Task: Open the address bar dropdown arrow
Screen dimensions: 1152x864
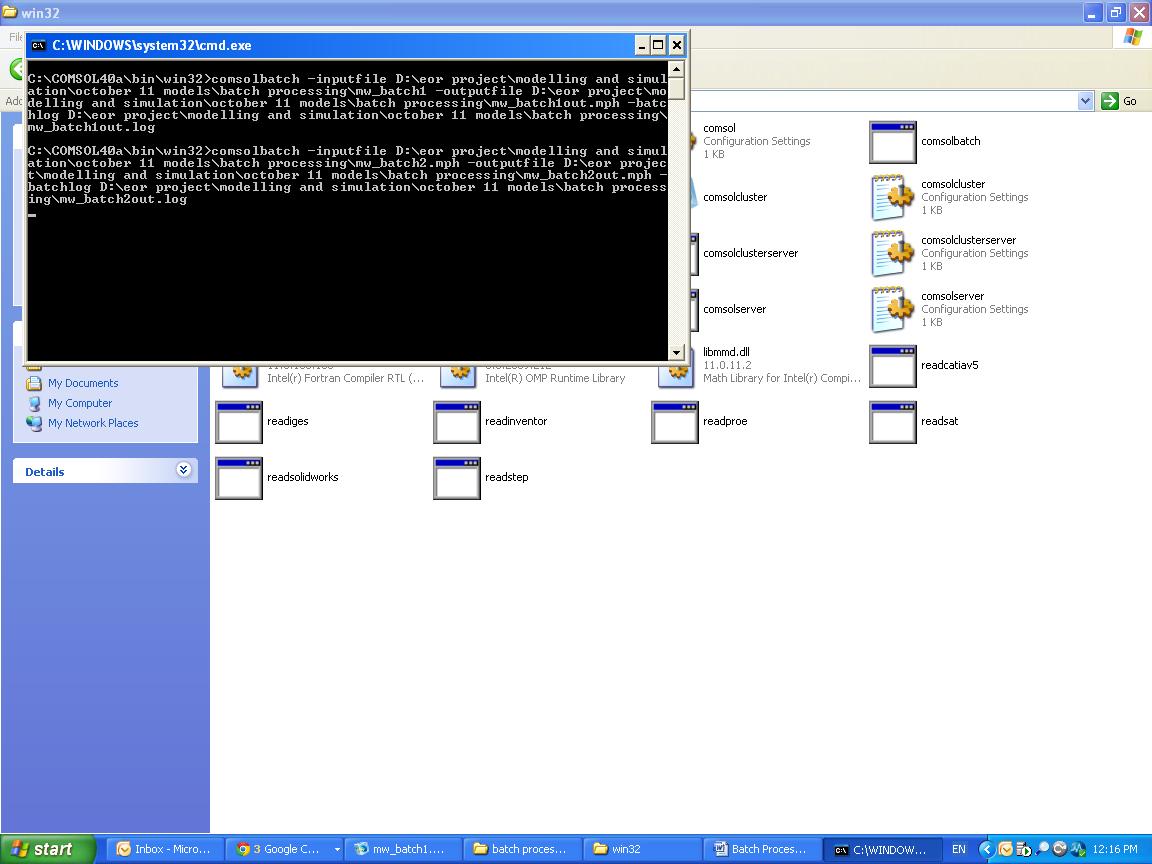Action: click(x=1085, y=101)
